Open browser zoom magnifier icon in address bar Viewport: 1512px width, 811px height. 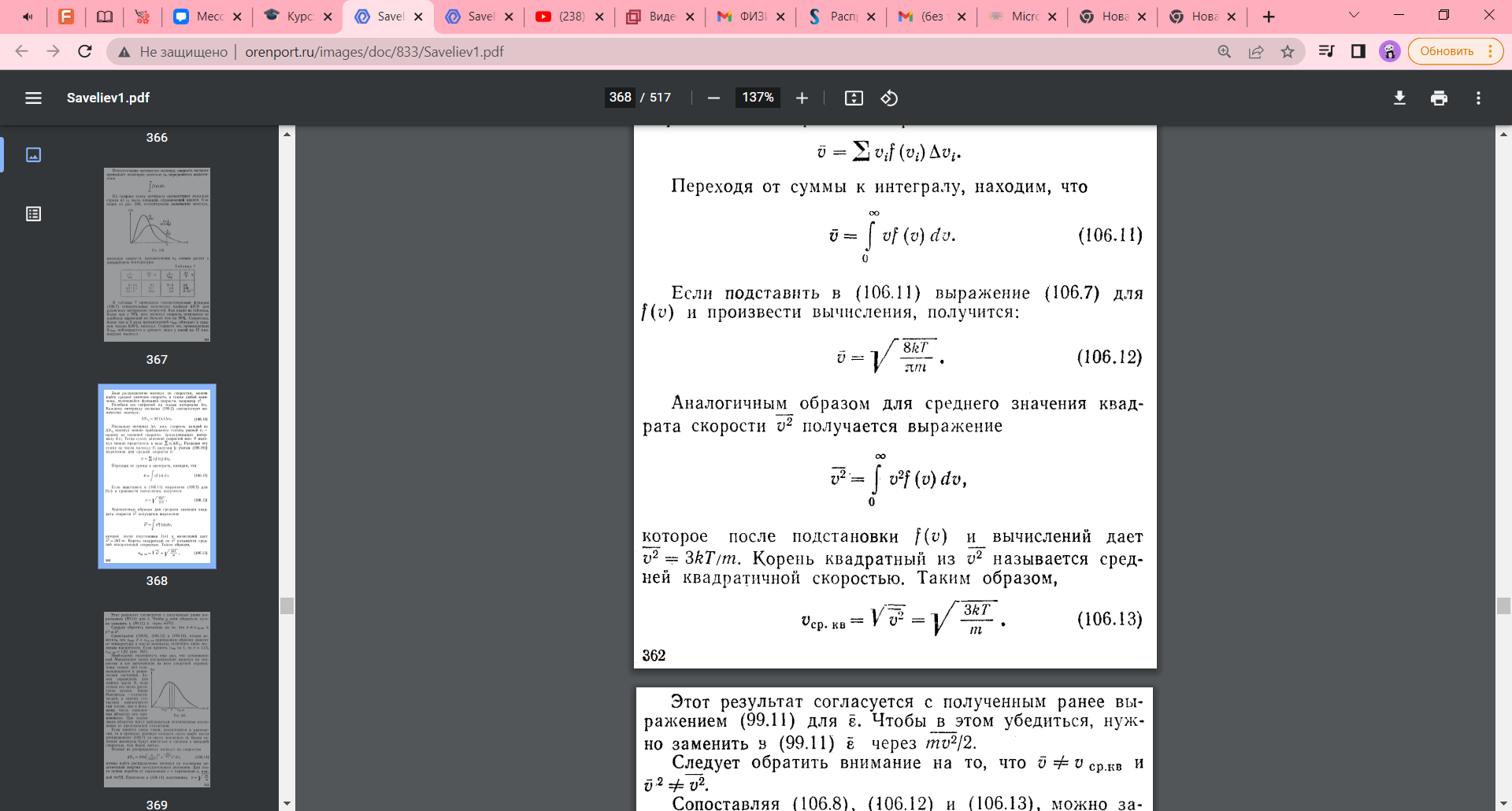[1224, 51]
